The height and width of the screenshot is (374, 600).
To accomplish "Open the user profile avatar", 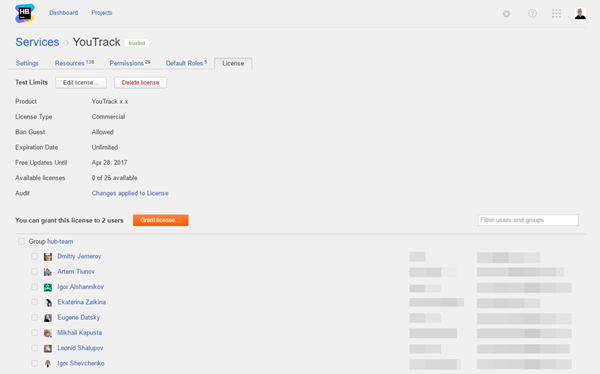I will pyautogui.click(x=580, y=13).
